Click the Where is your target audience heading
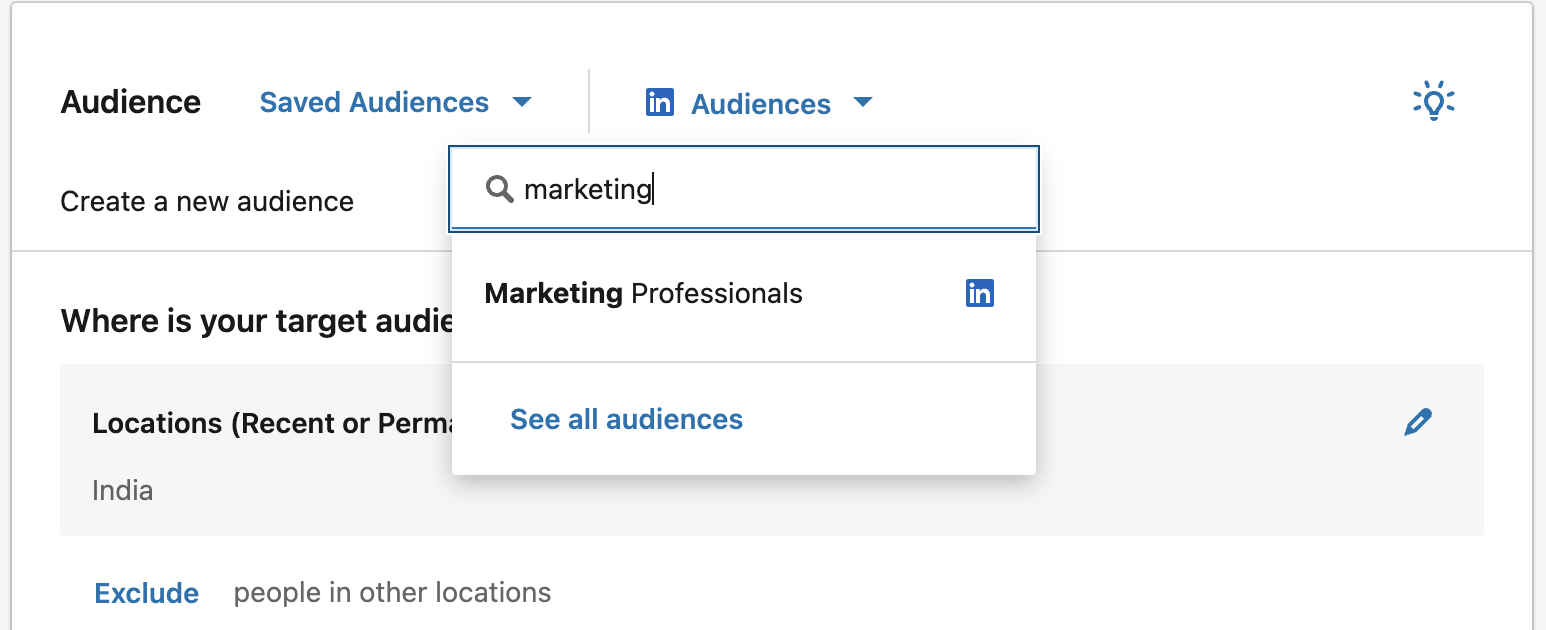1546x630 pixels. [257, 321]
